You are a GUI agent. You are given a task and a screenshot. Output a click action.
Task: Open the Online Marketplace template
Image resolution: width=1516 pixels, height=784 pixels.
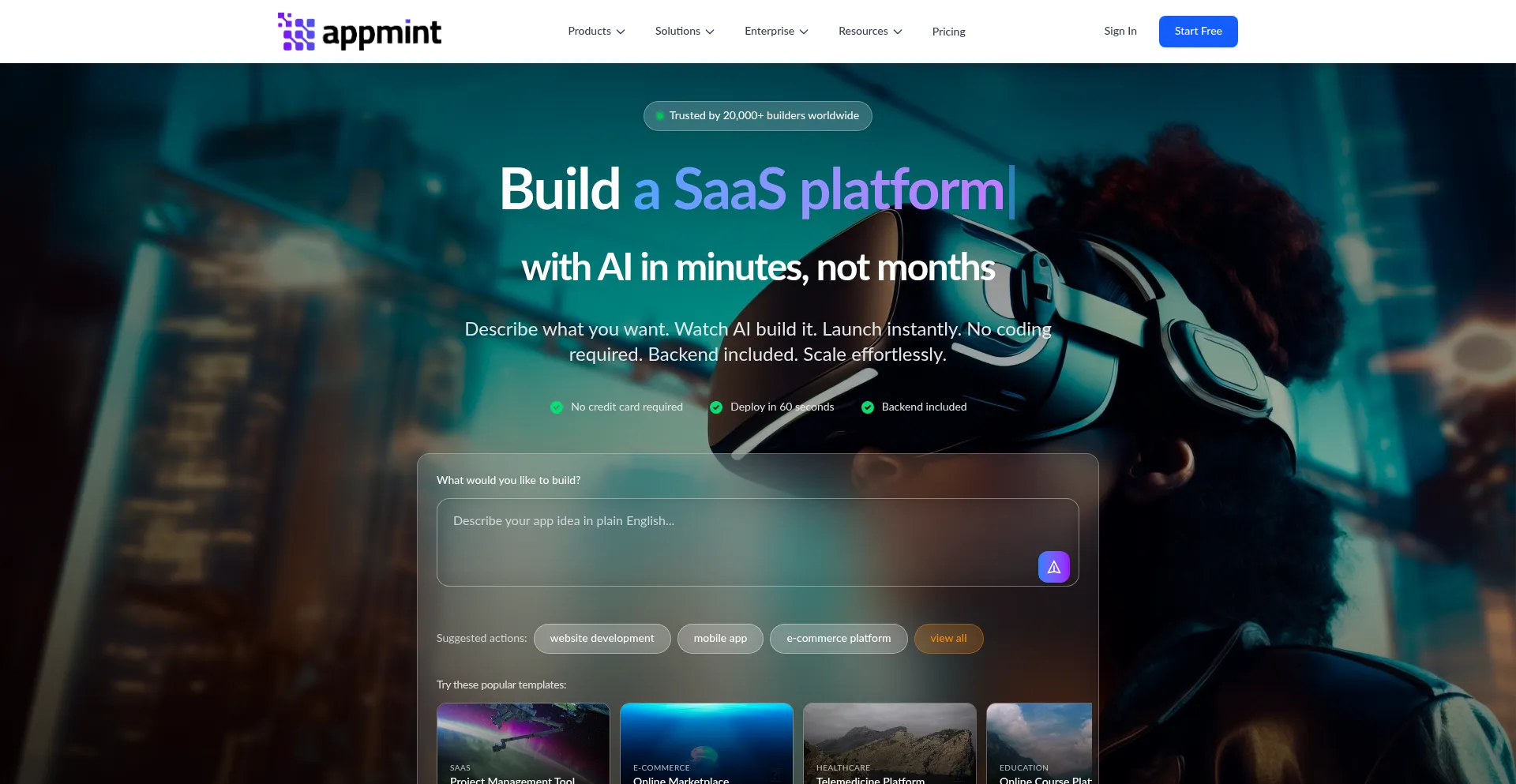click(x=707, y=744)
